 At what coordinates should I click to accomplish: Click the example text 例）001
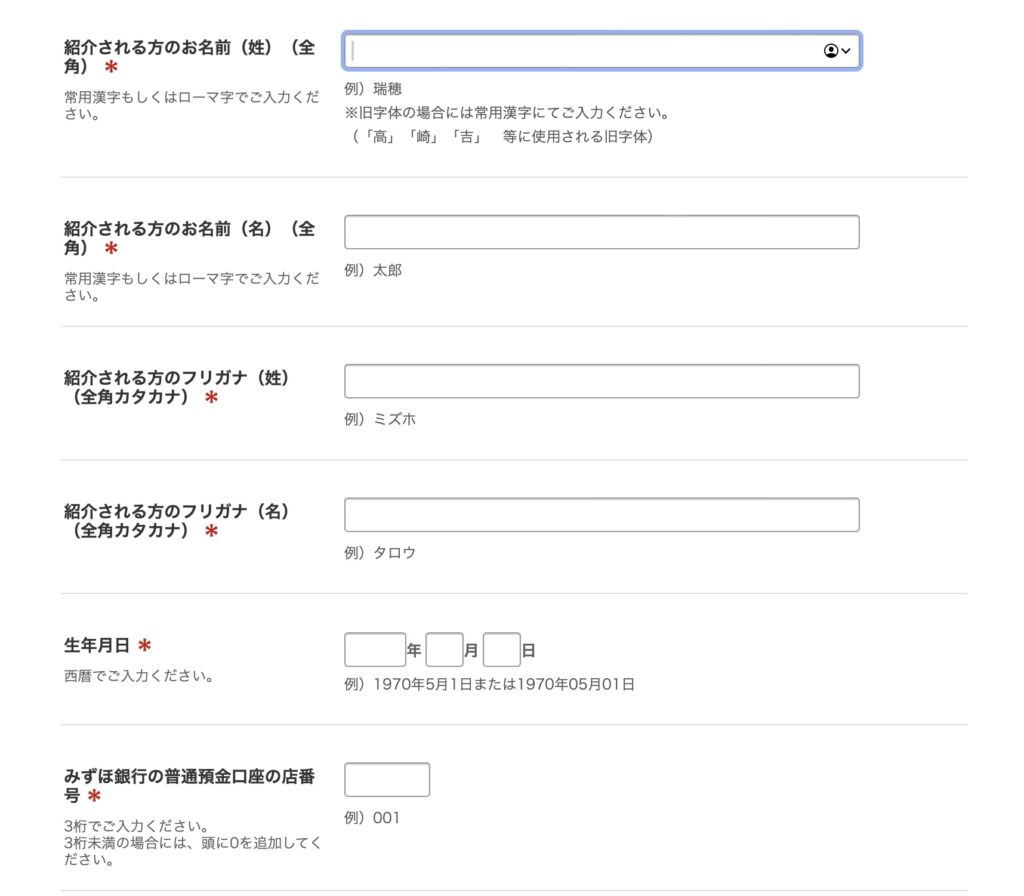pyautogui.click(x=372, y=818)
